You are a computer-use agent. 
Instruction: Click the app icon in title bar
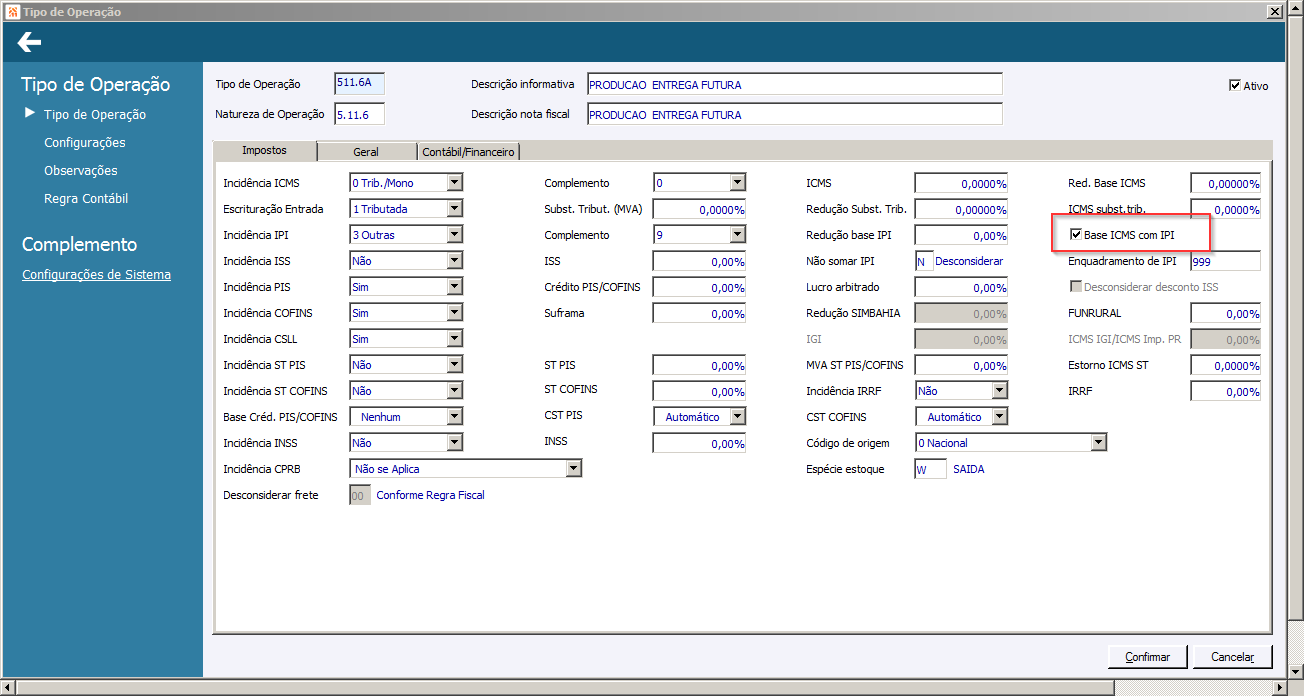11,11
